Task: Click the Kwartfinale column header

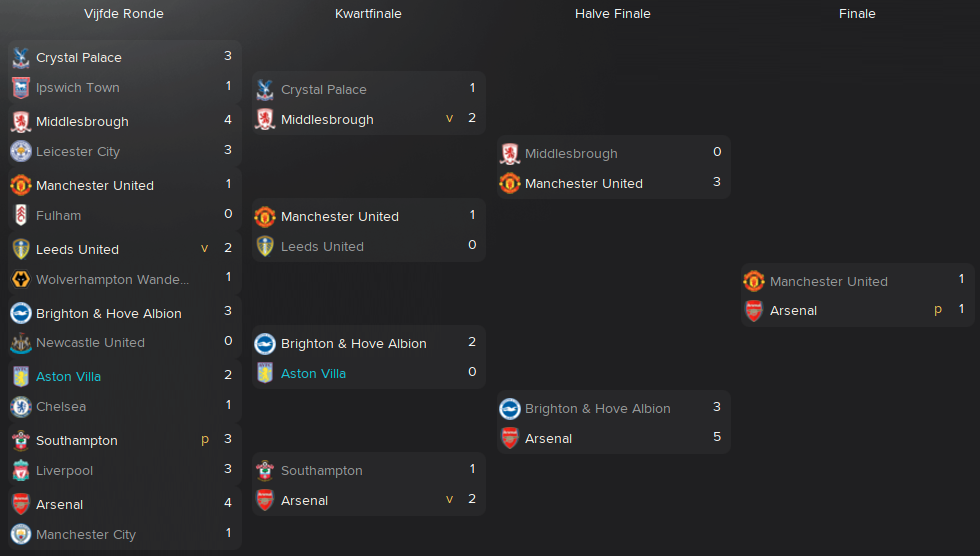Action: coord(368,14)
